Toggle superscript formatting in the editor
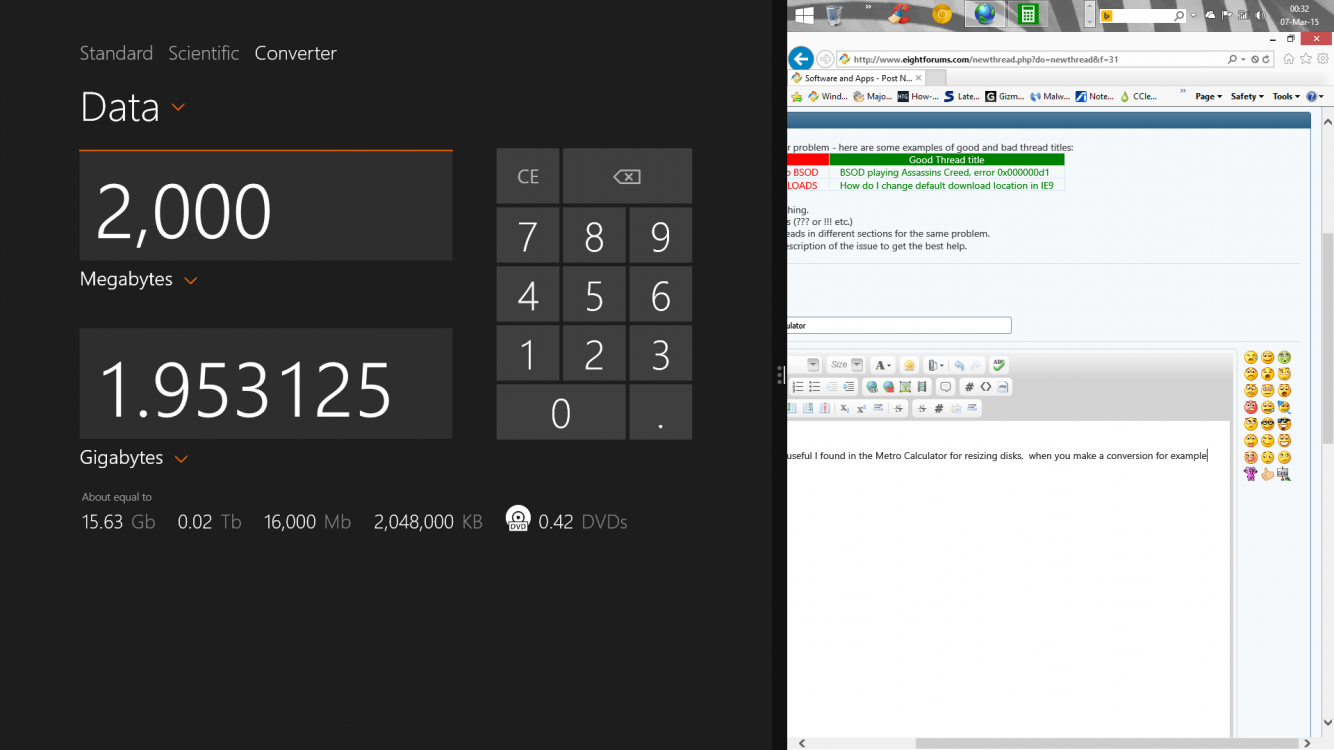Viewport: 1334px width, 750px height. pos(860,408)
